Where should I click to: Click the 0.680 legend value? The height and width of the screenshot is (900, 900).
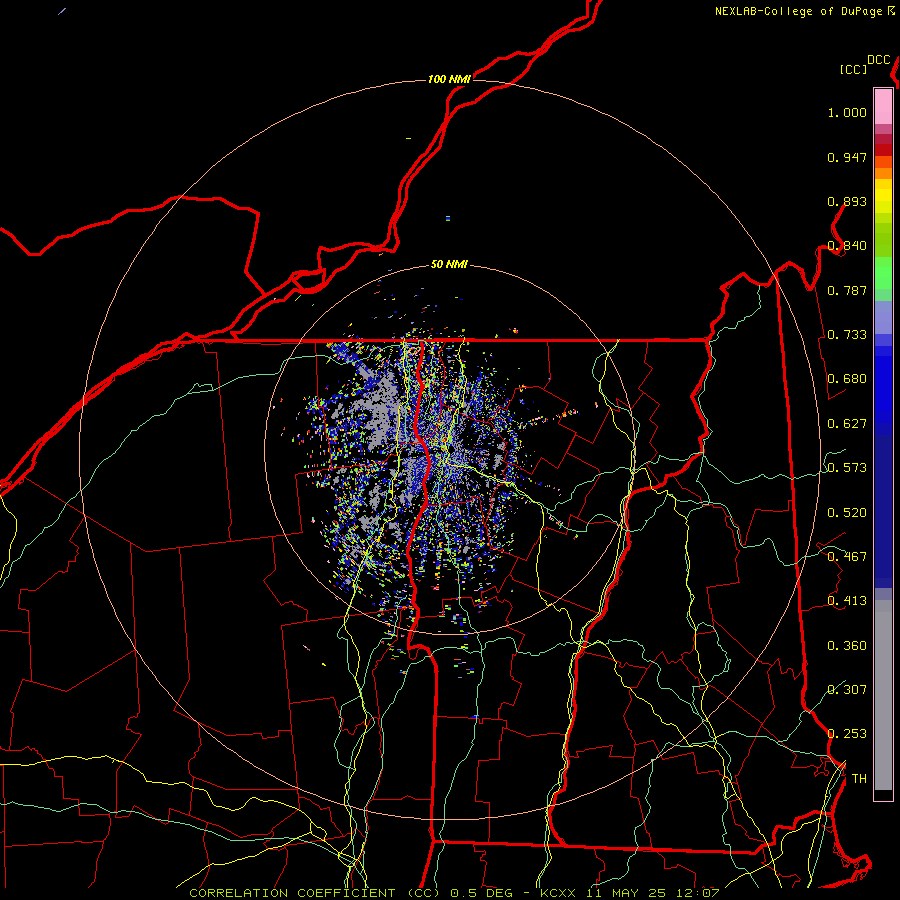point(847,379)
